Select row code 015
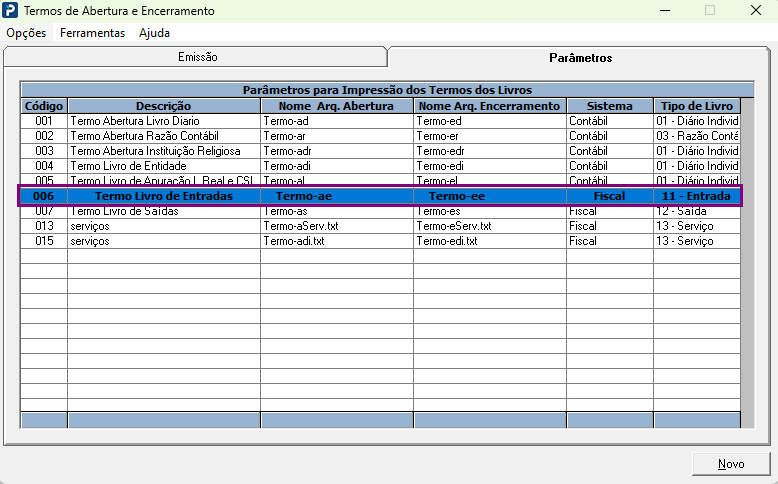Viewport: 778px width, 484px height. pos(44,241)
